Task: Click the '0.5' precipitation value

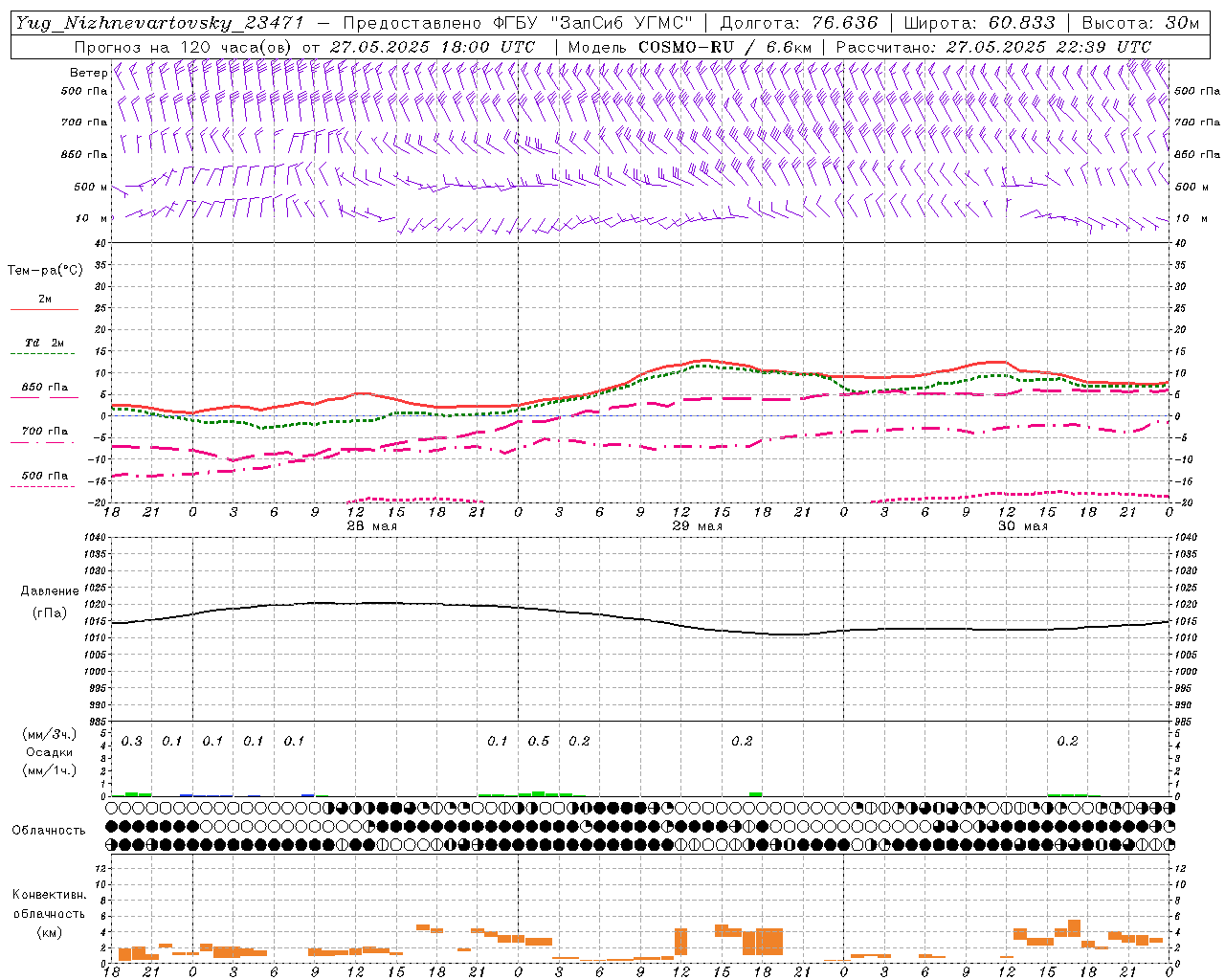Action: tap(539, 742)
